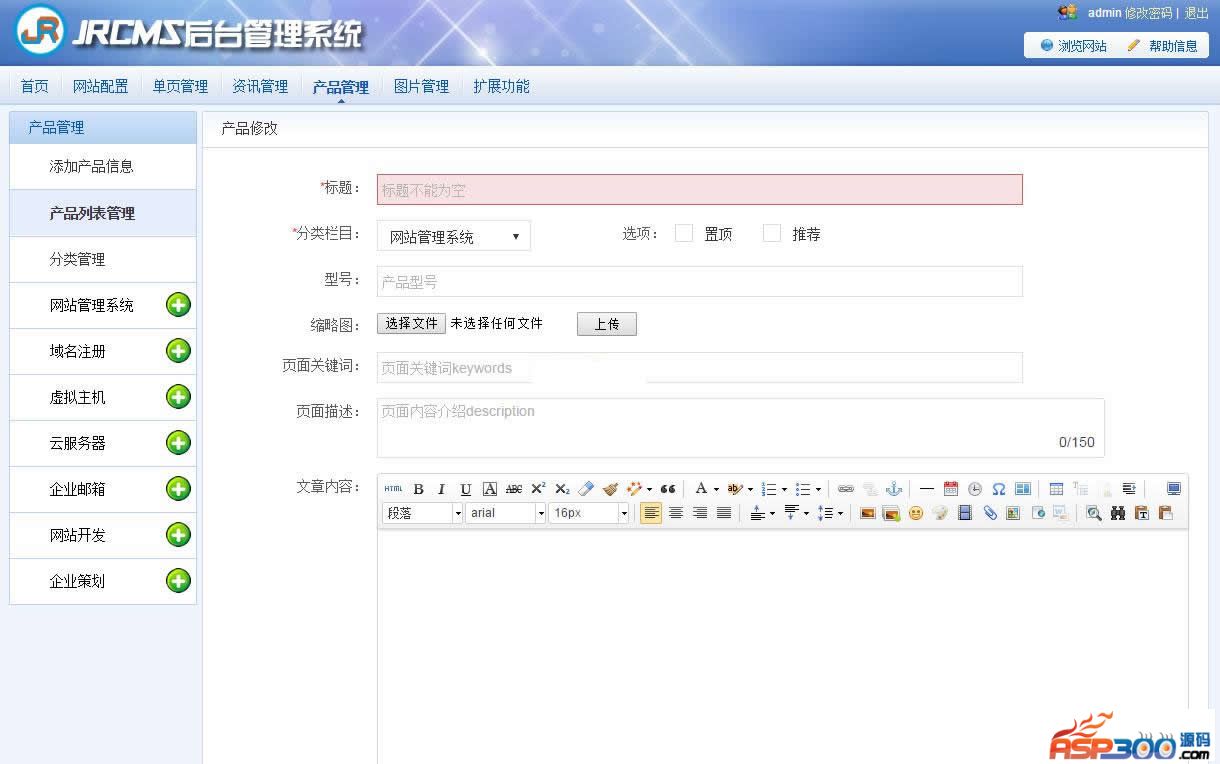Viewport: 1220px width, 764px height.
Task: Insert date with calendar icon
Action: 951,489
